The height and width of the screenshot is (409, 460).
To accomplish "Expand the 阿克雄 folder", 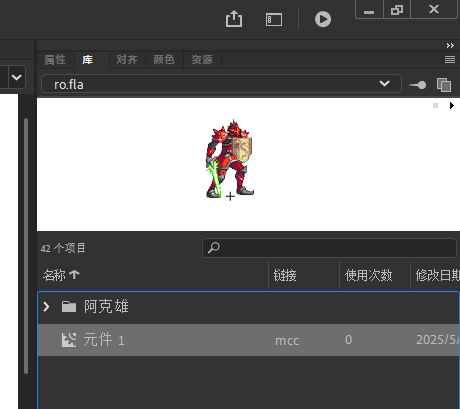I will 47,307.
